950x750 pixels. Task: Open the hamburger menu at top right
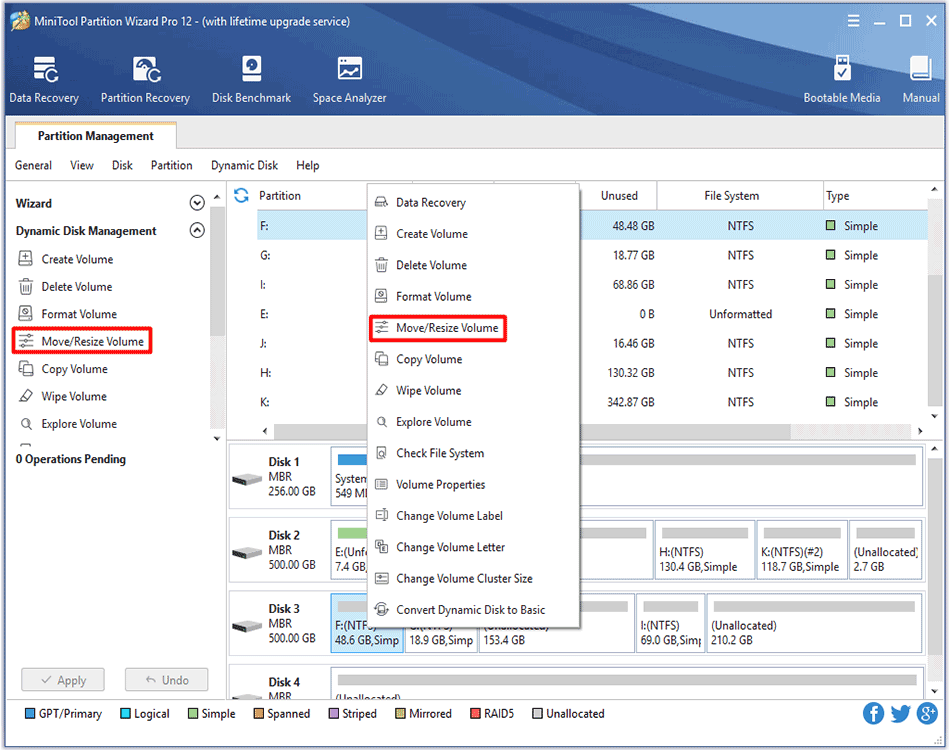coord(853,20)
